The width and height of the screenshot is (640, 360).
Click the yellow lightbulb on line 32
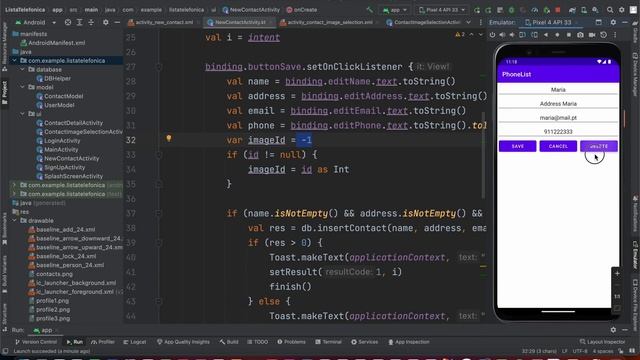coord(169,138)
